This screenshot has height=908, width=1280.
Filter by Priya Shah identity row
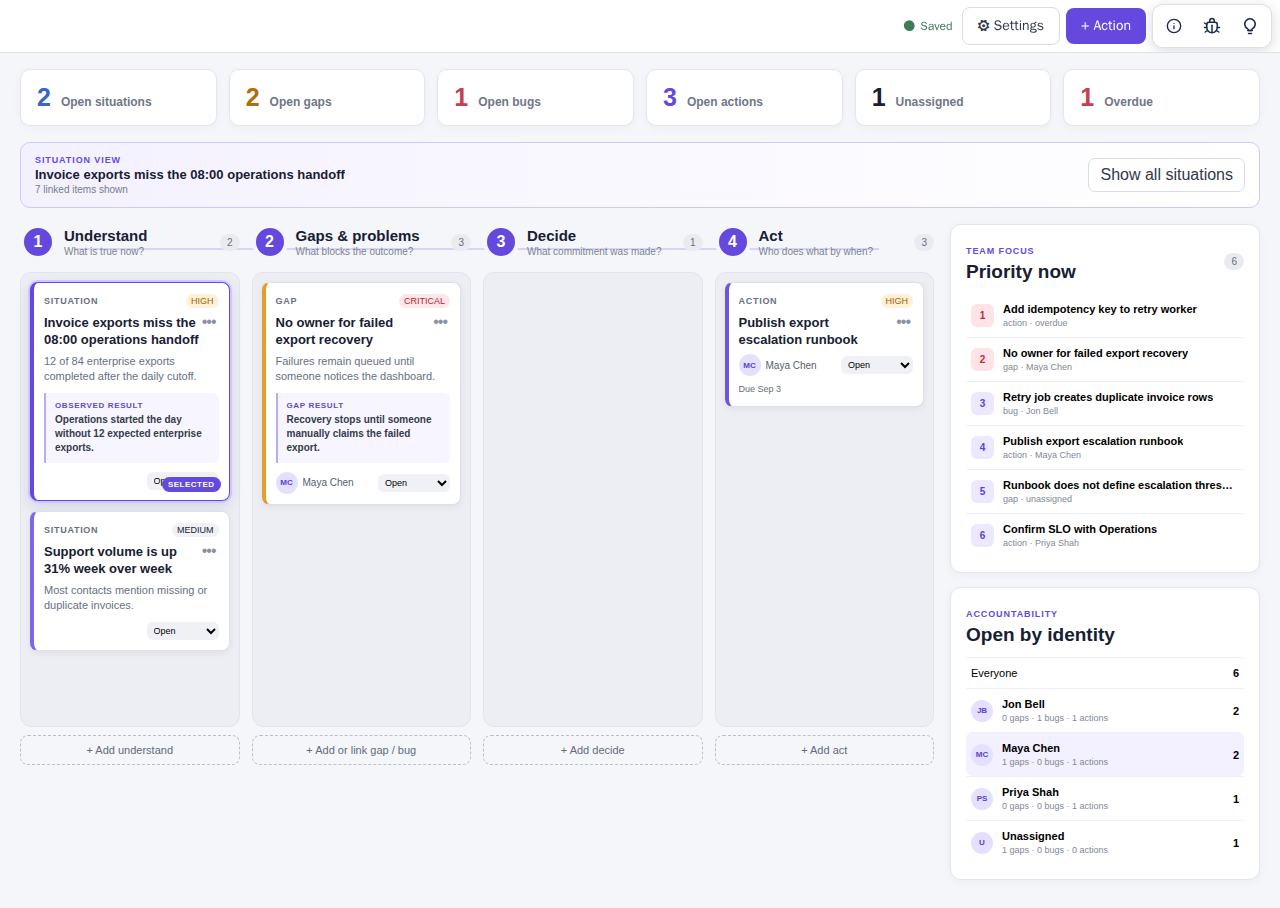point(1105,799)
